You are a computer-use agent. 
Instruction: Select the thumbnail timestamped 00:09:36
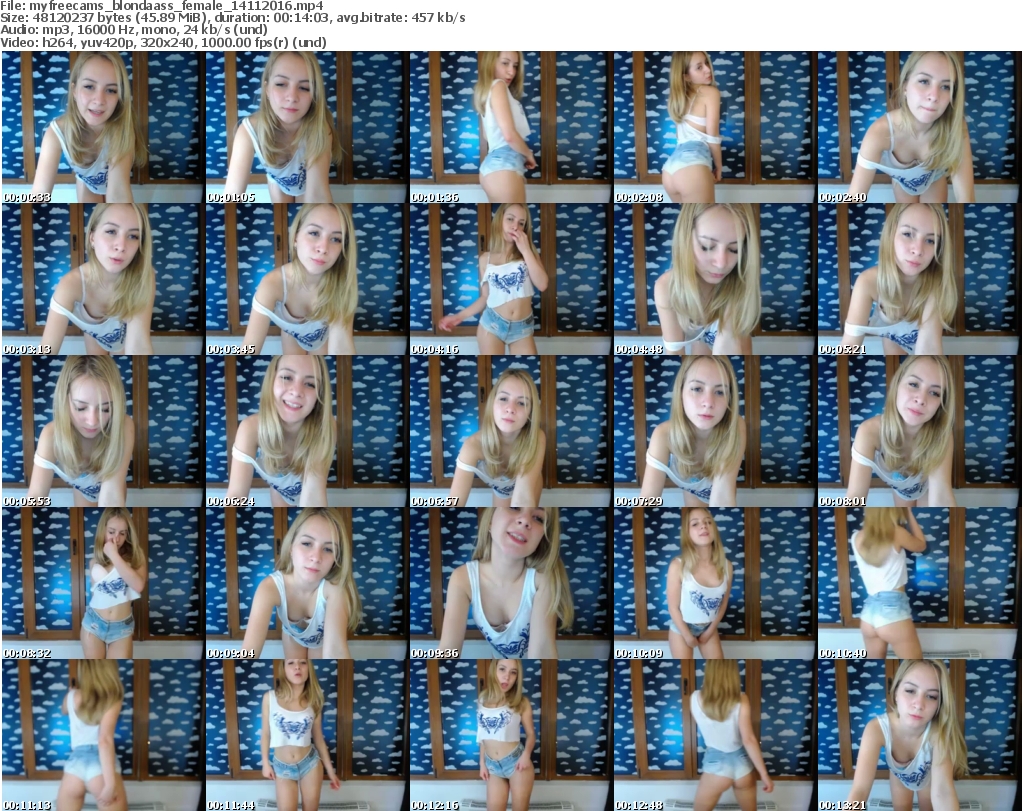tap(511, 583)
